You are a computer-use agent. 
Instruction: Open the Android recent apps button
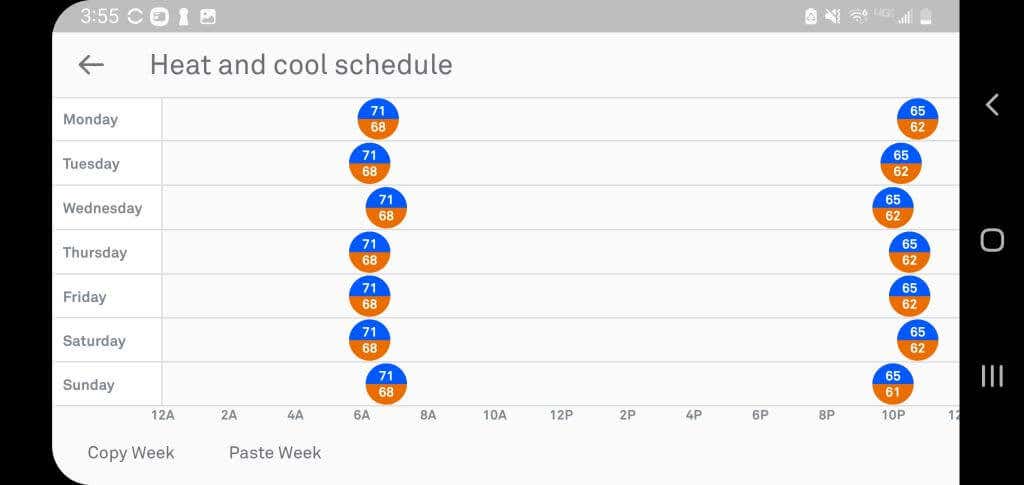992,376
